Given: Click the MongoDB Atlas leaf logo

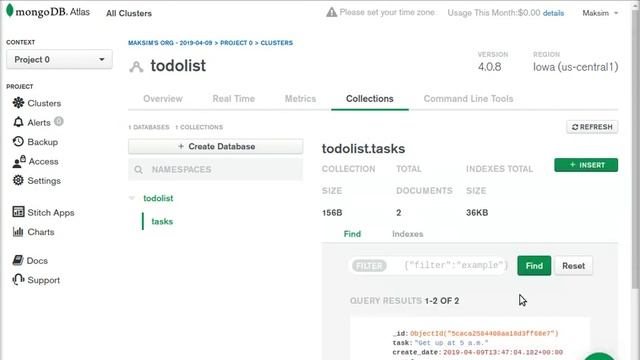Looking at the screenshot, I should 10,11.
